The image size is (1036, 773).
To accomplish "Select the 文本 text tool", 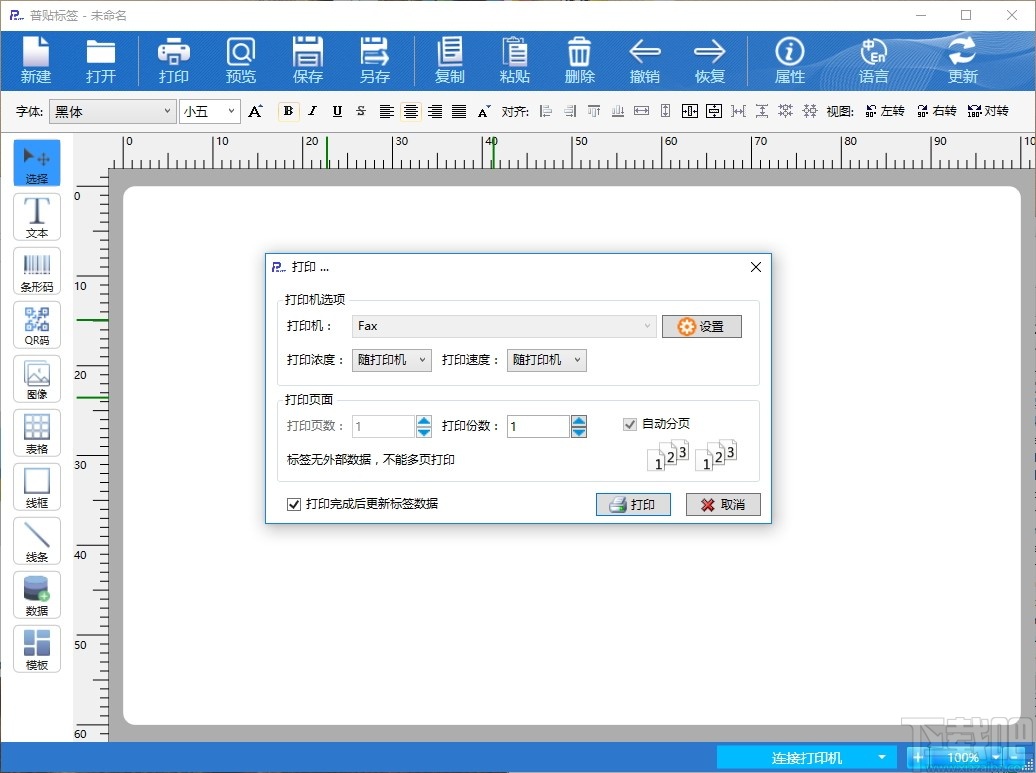I will [37, 217].
